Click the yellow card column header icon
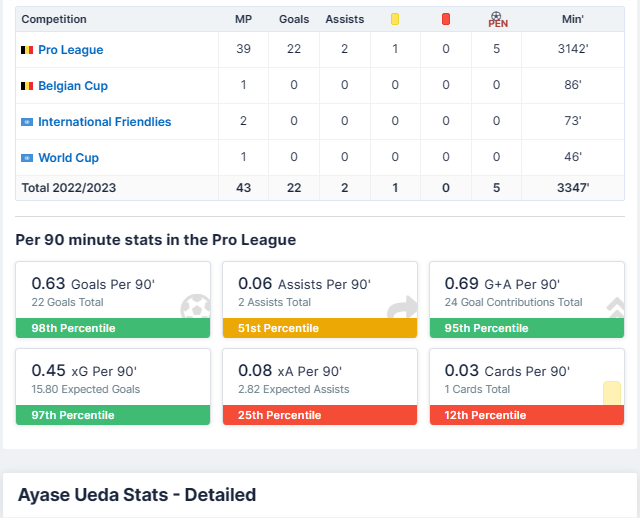This screenshot has width=640, height=518. tap(395, 19)
